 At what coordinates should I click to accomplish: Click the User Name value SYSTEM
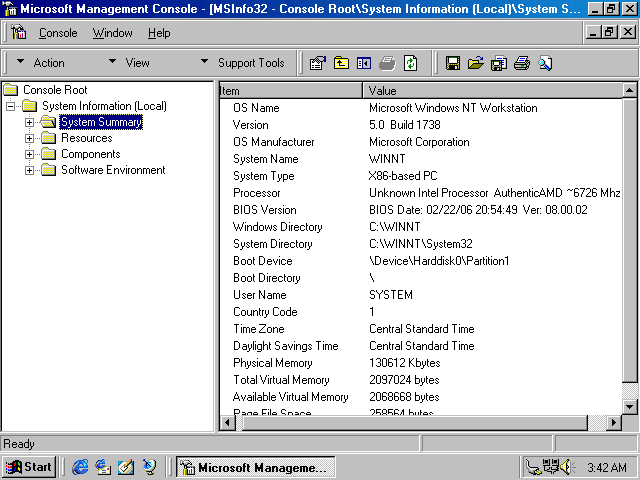(391, 295)
